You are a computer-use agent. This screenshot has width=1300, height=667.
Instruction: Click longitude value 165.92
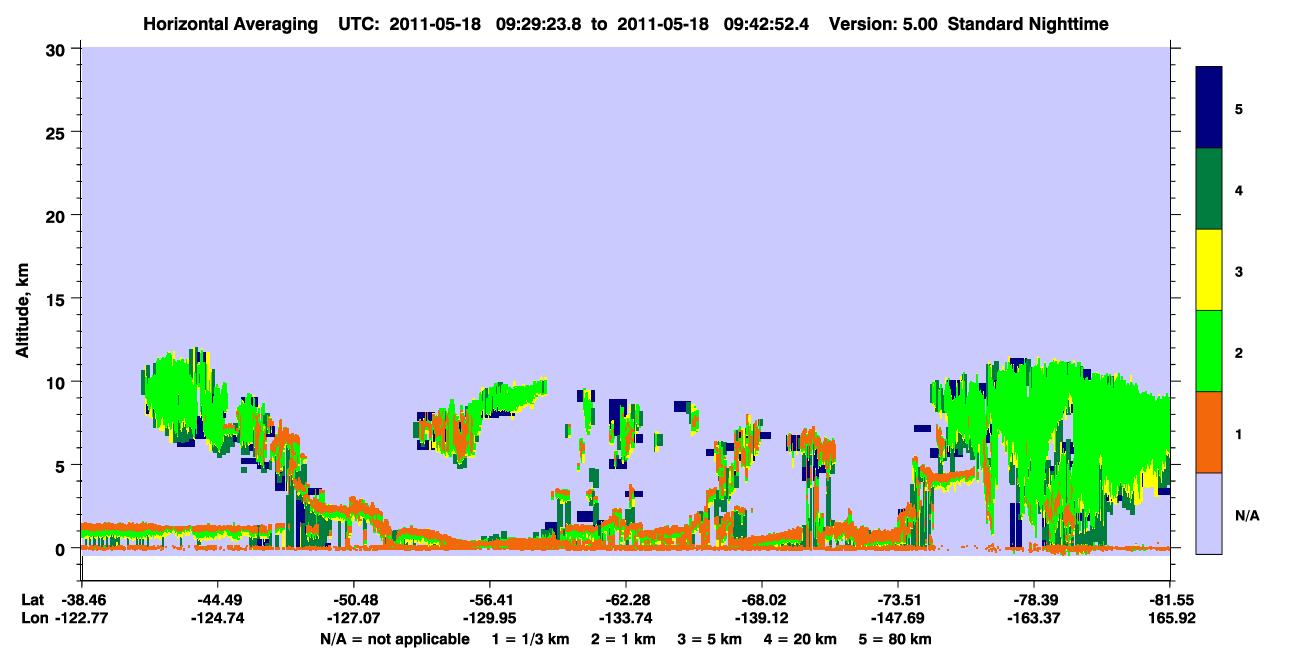[x=1170, y=618]
